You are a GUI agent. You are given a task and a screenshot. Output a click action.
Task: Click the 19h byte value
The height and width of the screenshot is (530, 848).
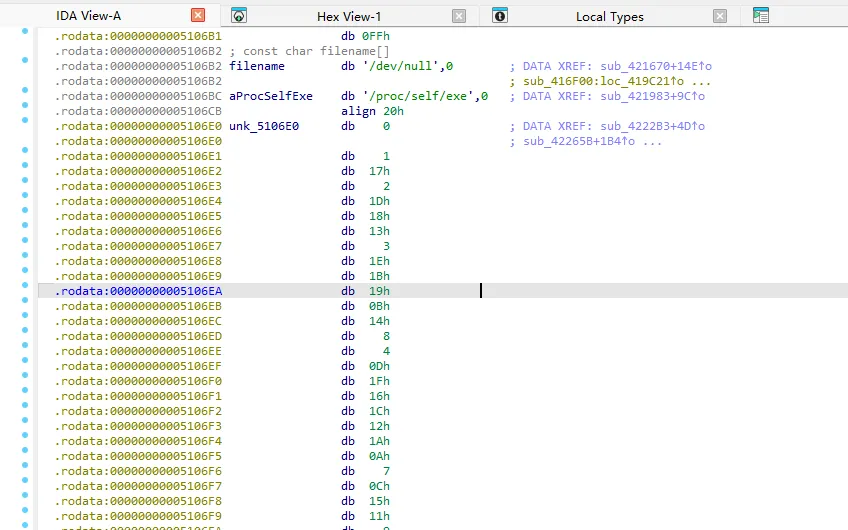pyautogui.click(x=379, y=291)
